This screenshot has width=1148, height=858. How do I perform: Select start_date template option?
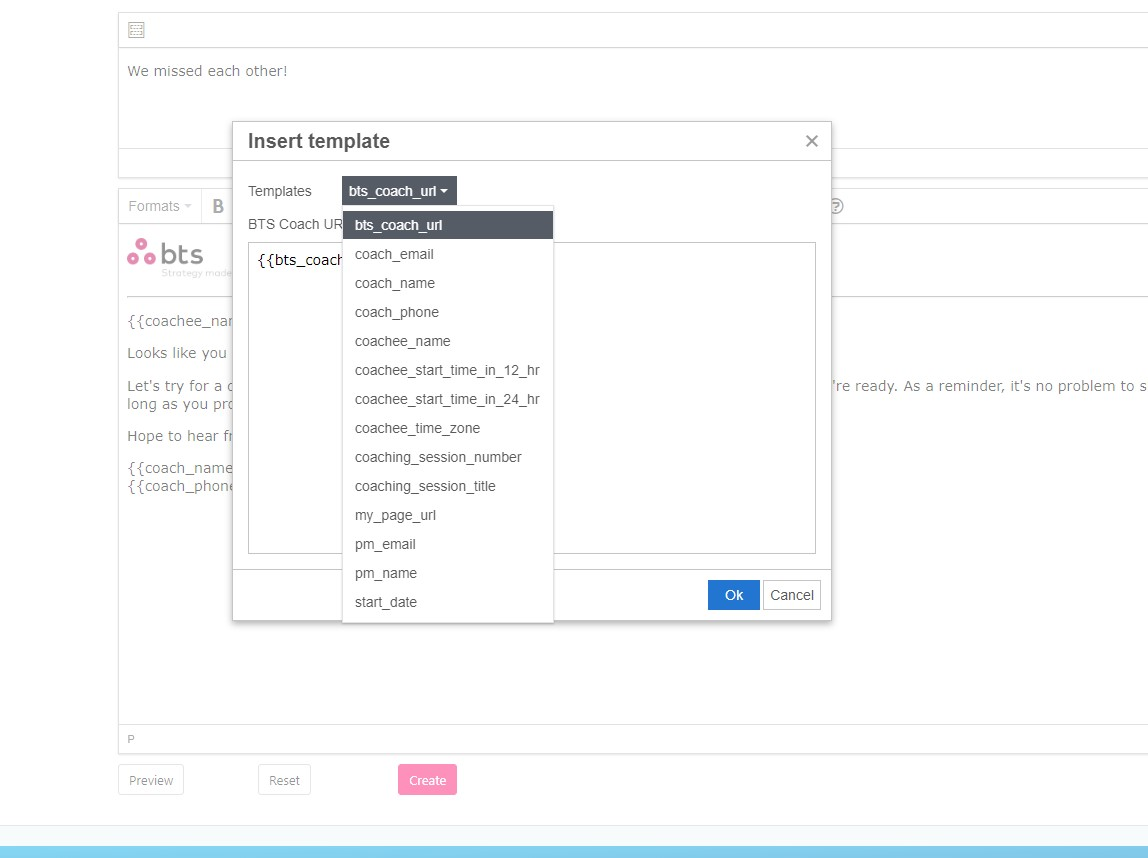[x=447, y=603]
